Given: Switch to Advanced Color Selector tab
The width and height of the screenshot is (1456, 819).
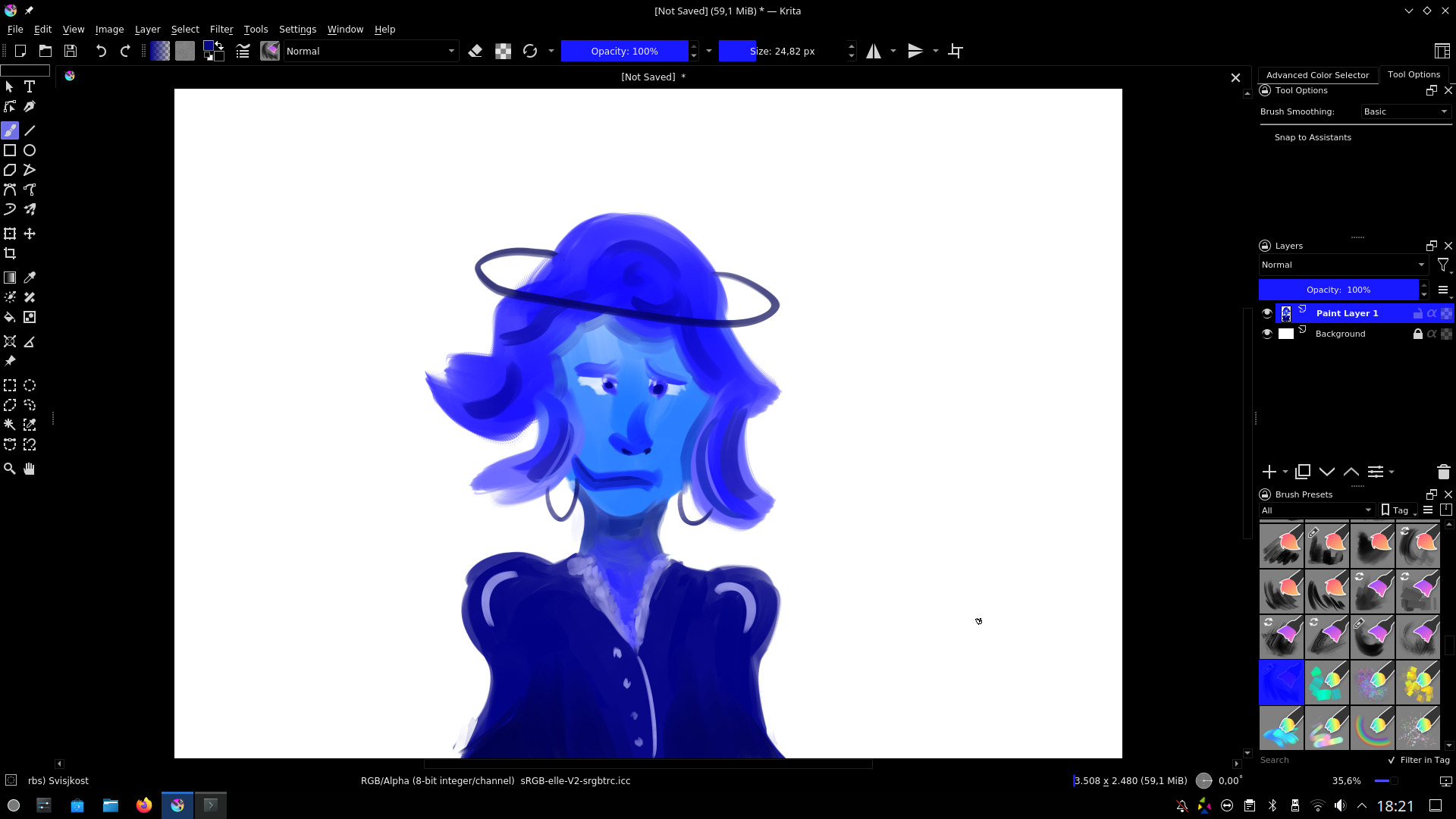Looking at the screenshot, I should 1317,74.
